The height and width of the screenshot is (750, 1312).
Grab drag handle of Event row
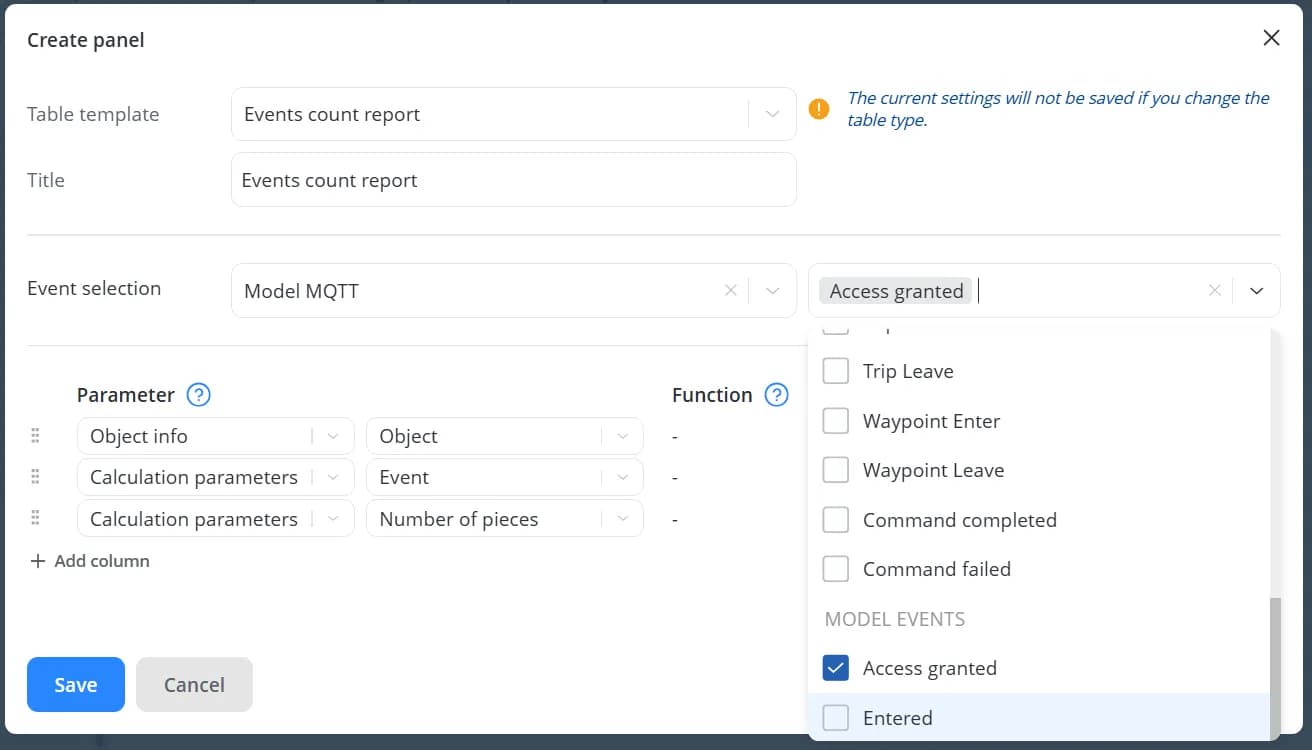pos(36,477)
